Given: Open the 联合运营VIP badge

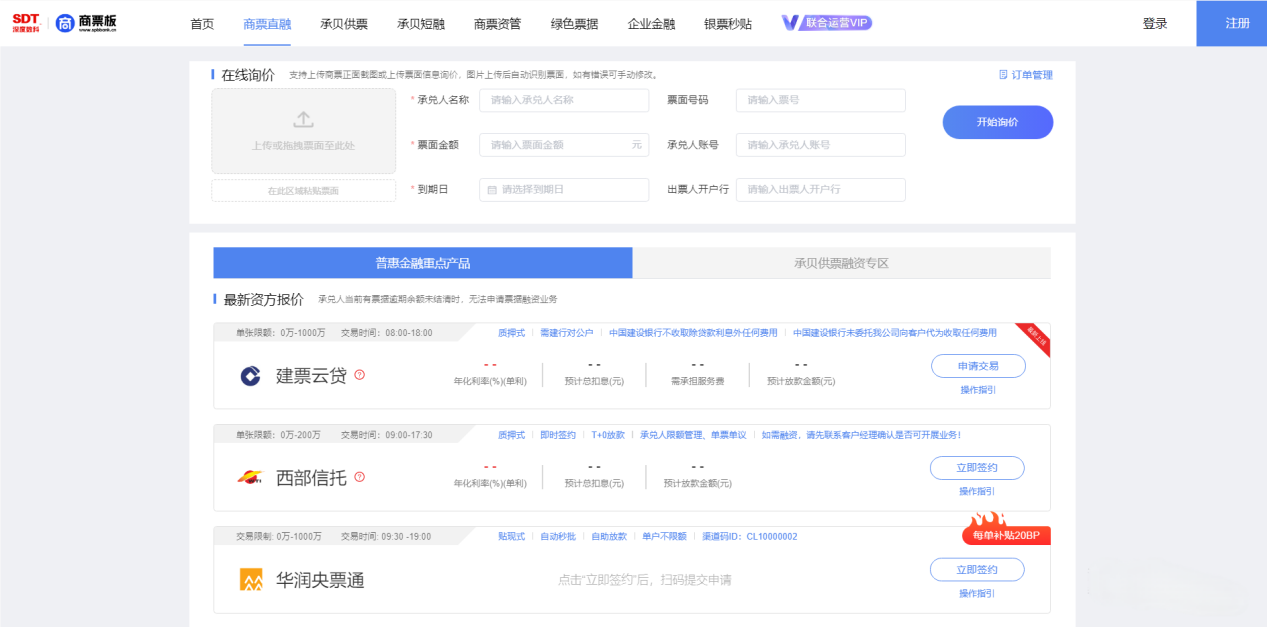Looking at the screenshot, I should pos(827,23).
